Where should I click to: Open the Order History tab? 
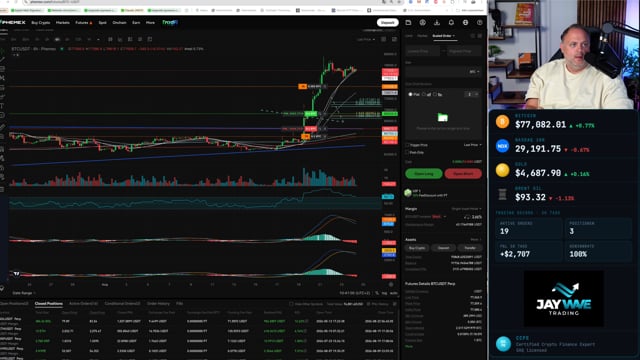tap(158, 304)
